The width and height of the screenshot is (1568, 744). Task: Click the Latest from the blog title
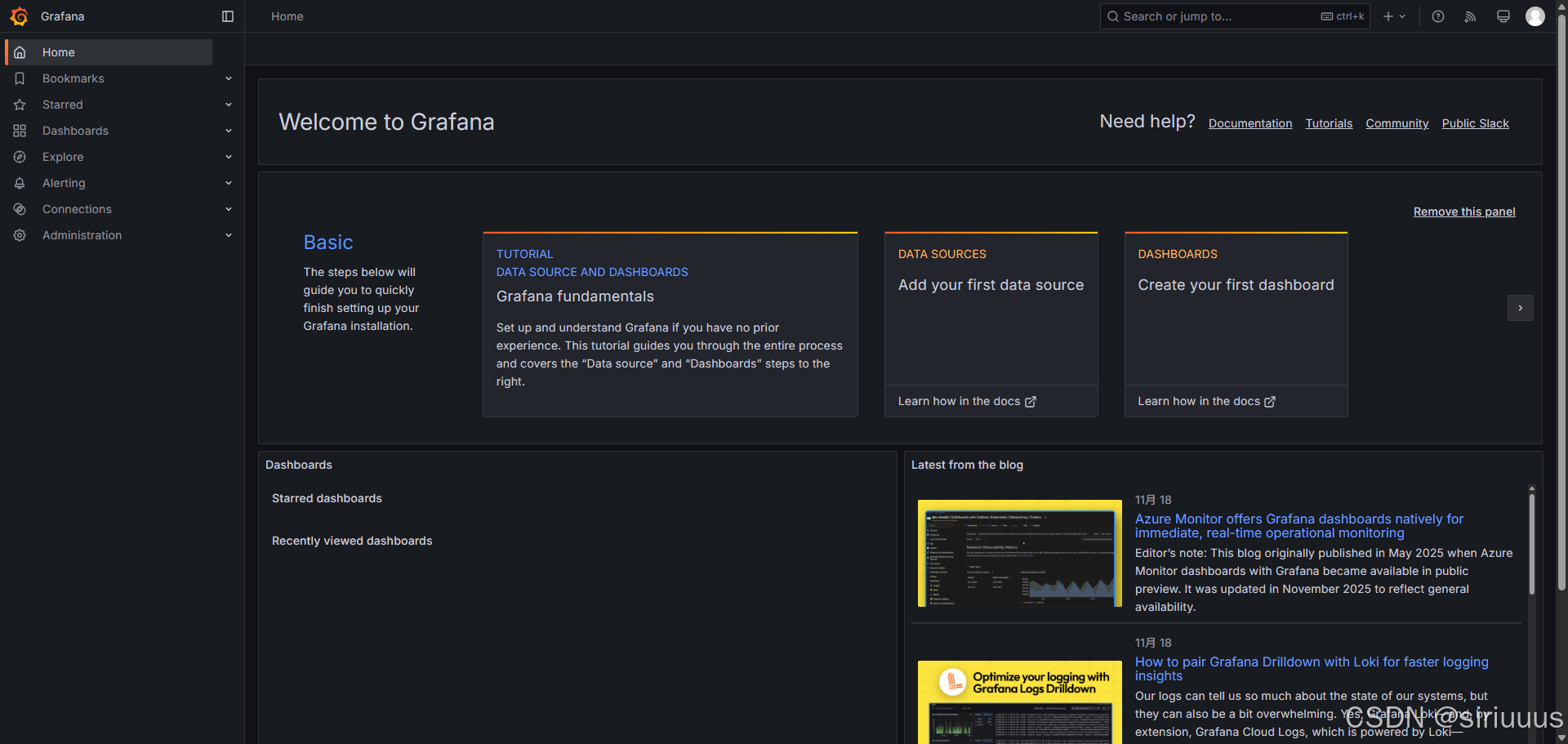(x=967, y=465)
